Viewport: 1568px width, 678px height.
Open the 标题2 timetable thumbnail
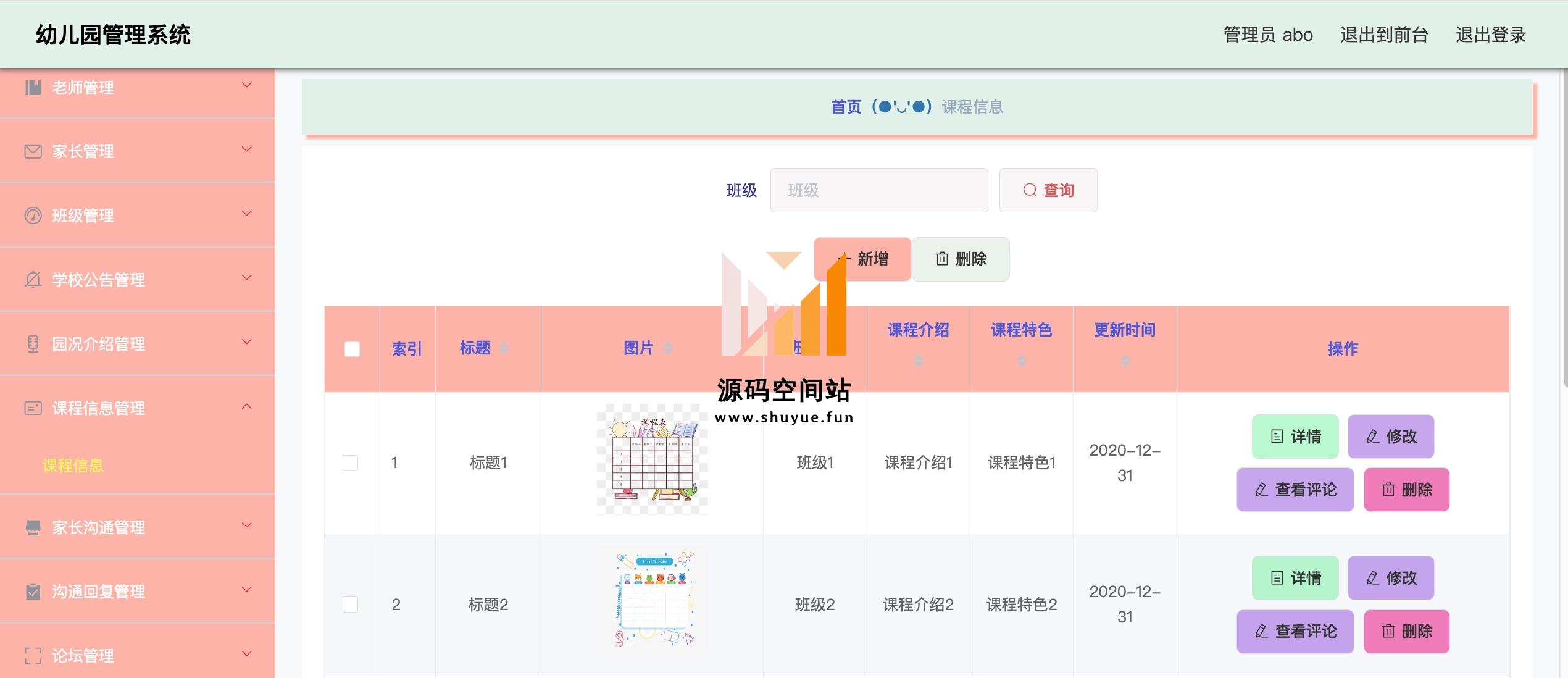pyautogui.click(x=653, y=601)
